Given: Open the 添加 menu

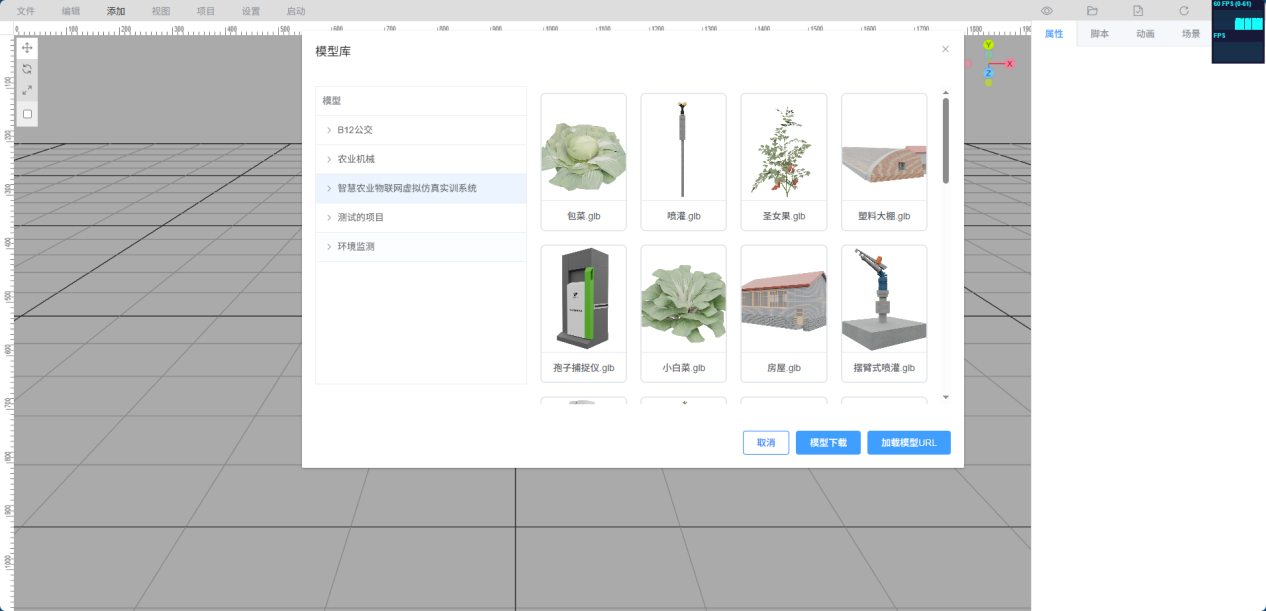Looking at the screenshot, I should pyautogui.click(x=116, y=11).
